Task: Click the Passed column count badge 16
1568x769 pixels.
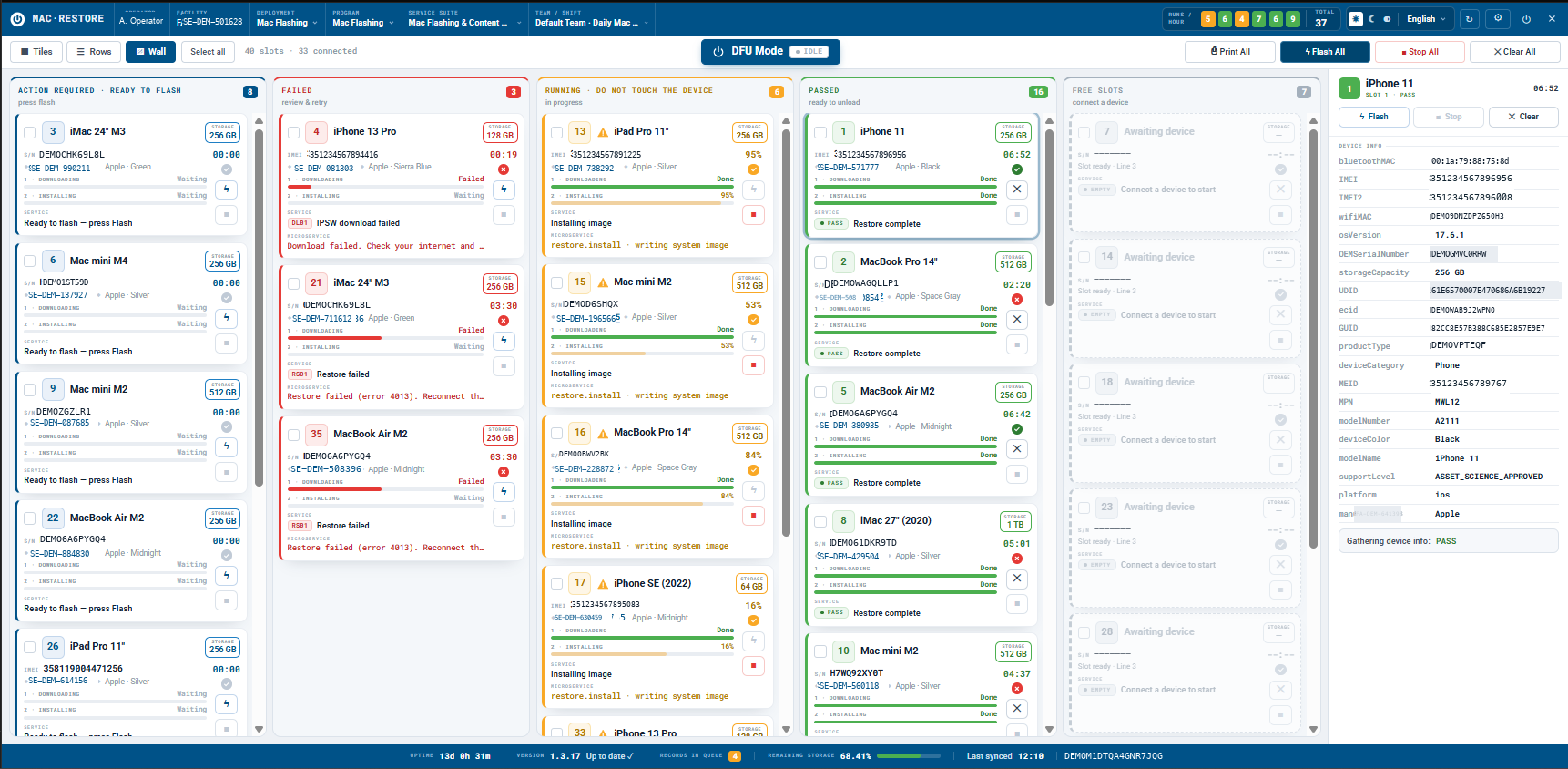Action: [1038, 92]
